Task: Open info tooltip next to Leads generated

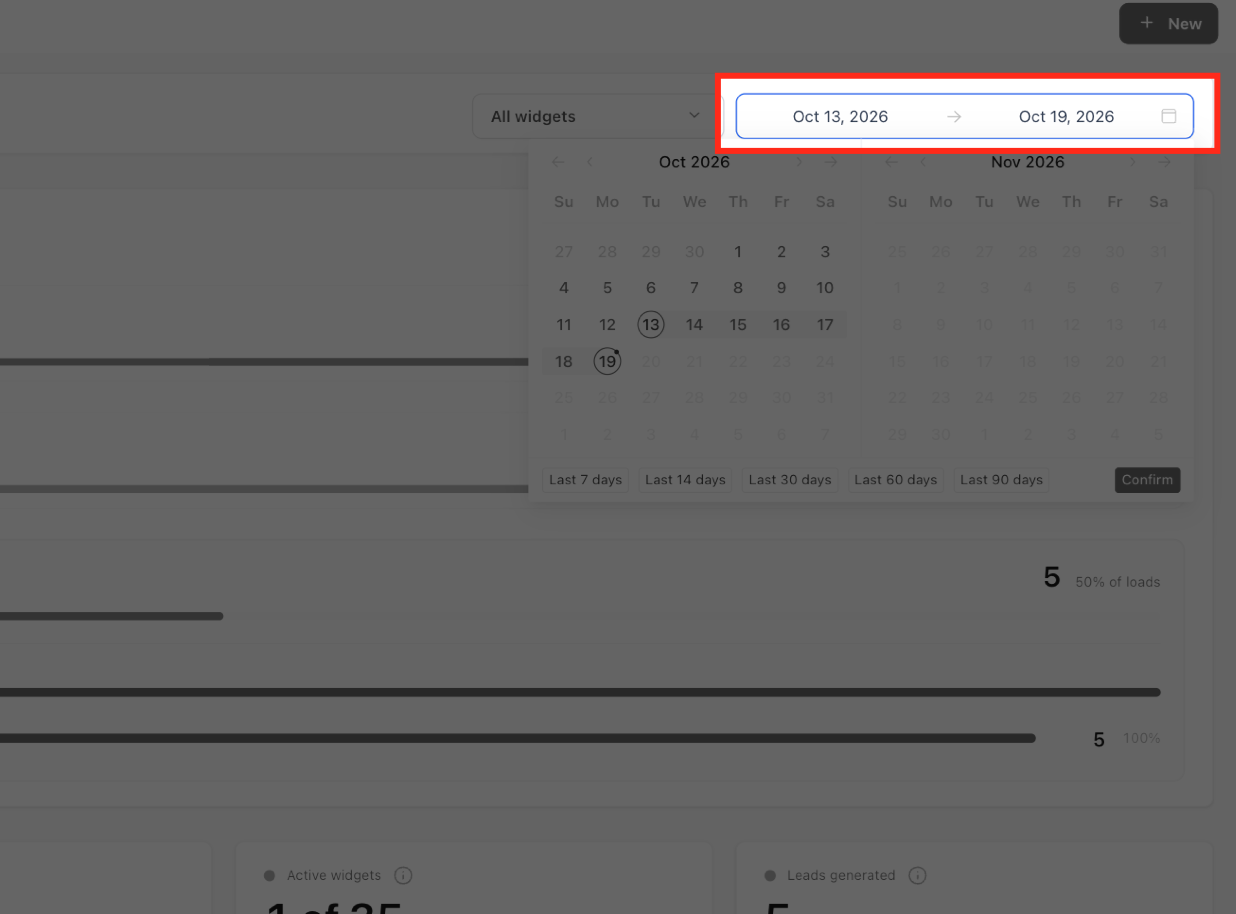Action: coord(917,875)
